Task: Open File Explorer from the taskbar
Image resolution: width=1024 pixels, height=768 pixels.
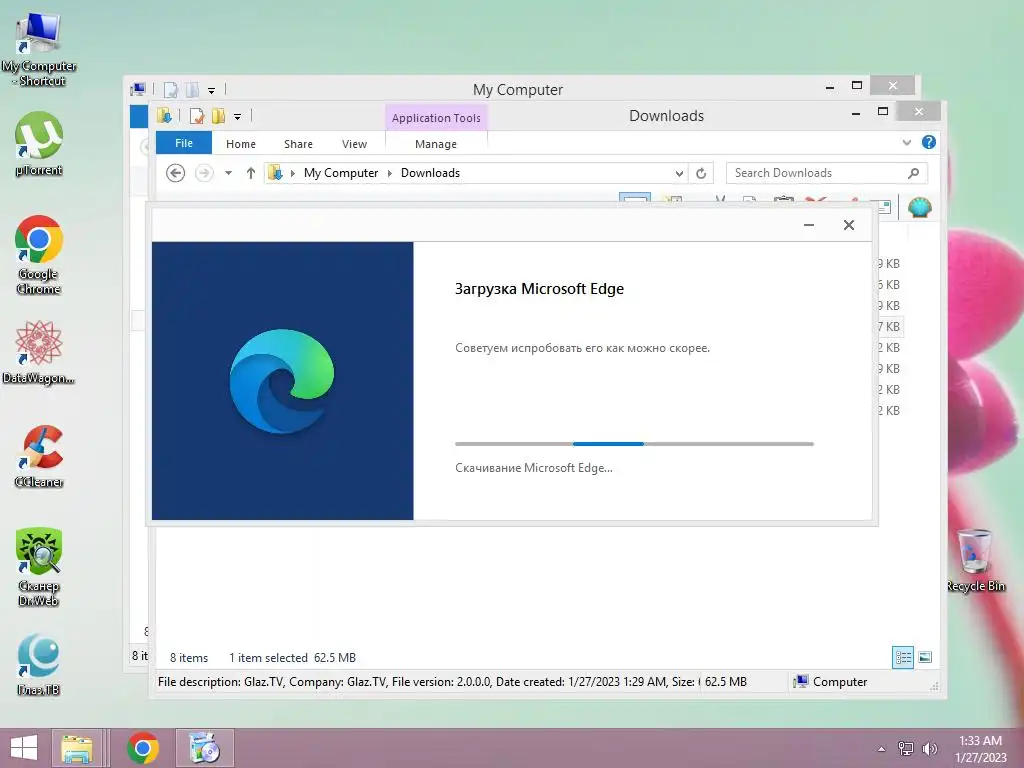Action: (x=77, y=748)
